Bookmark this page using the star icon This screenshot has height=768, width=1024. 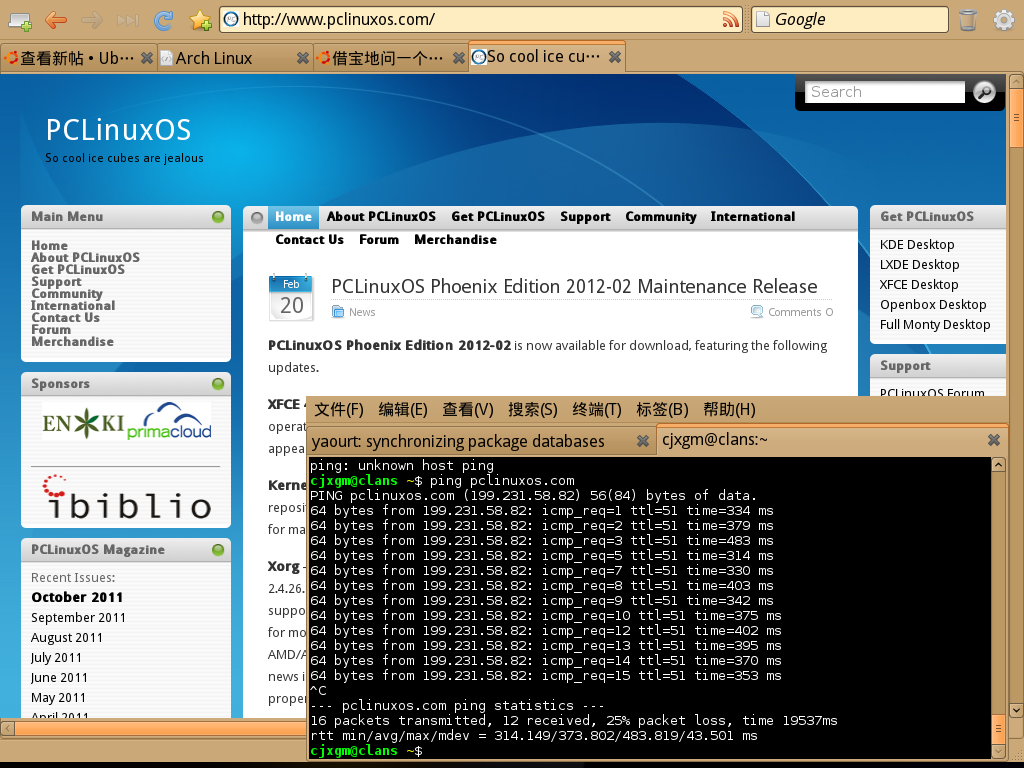pos(200,20)
